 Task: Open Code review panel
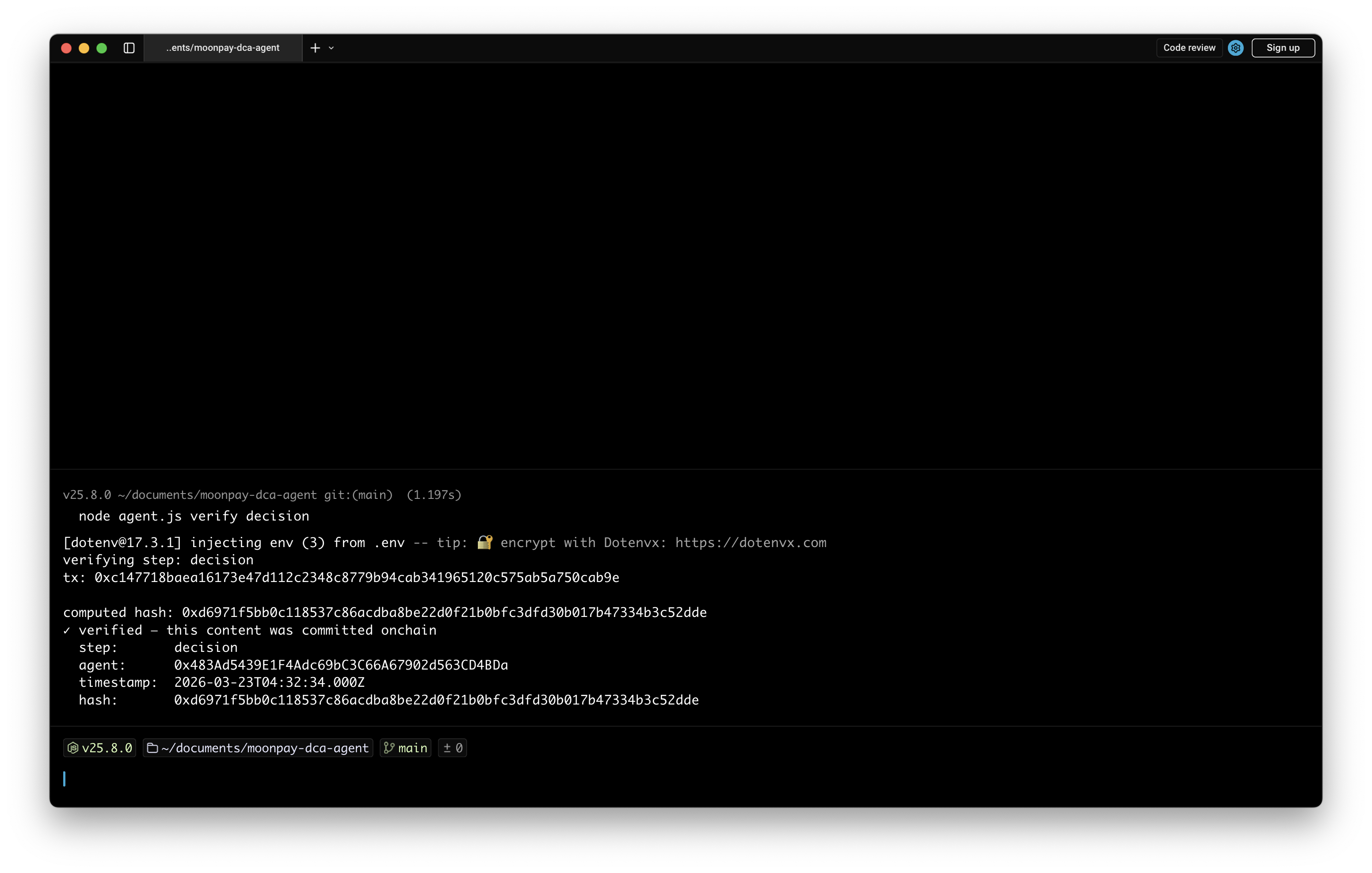click(1189, 48)
